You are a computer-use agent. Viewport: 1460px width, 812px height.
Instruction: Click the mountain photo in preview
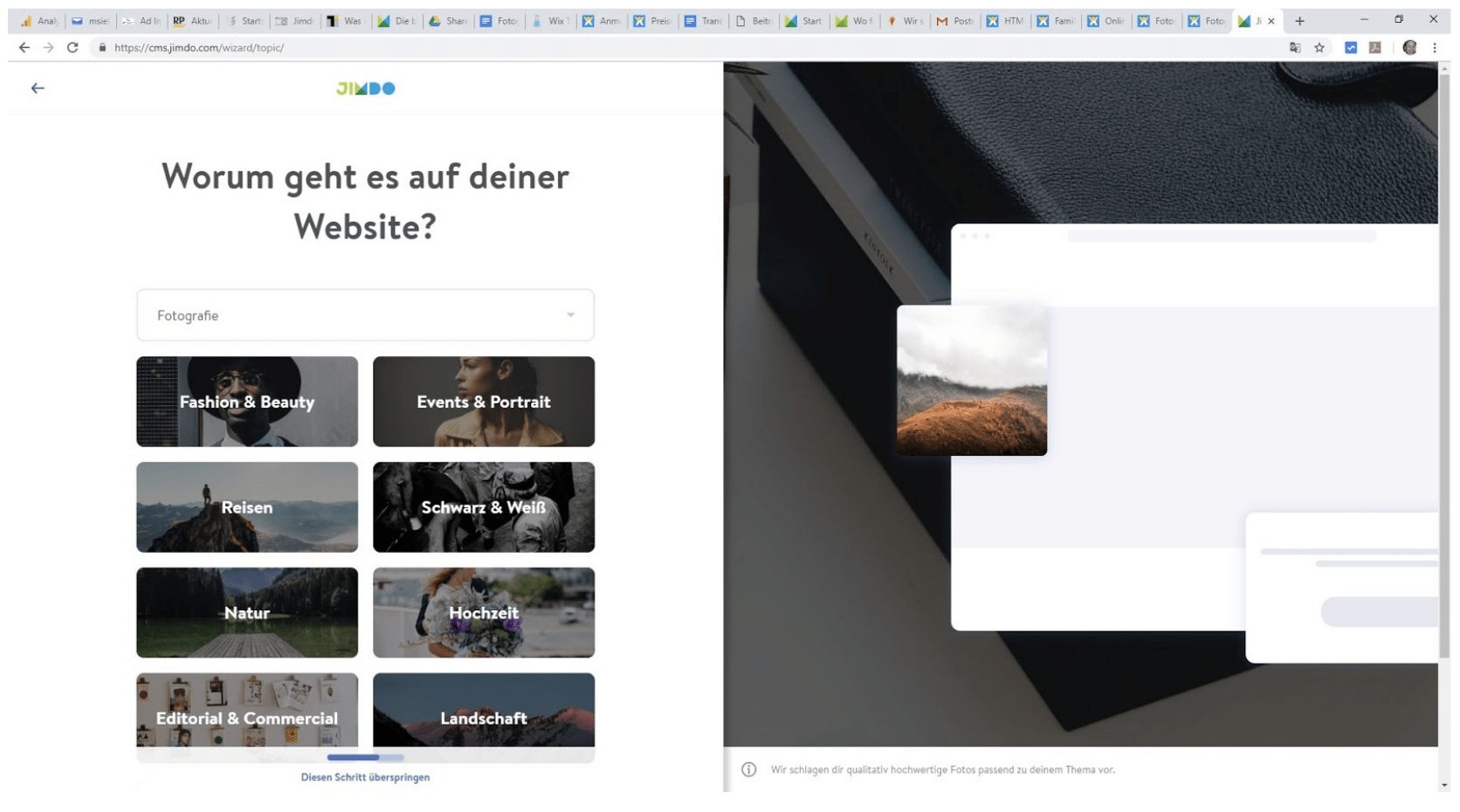point(972,380)
